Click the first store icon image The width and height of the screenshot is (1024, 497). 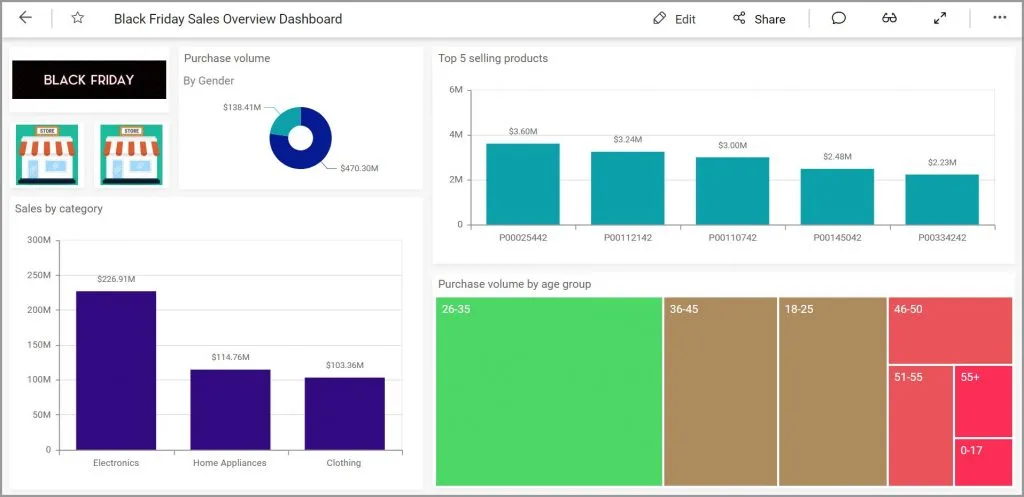(x=47, y=155)
